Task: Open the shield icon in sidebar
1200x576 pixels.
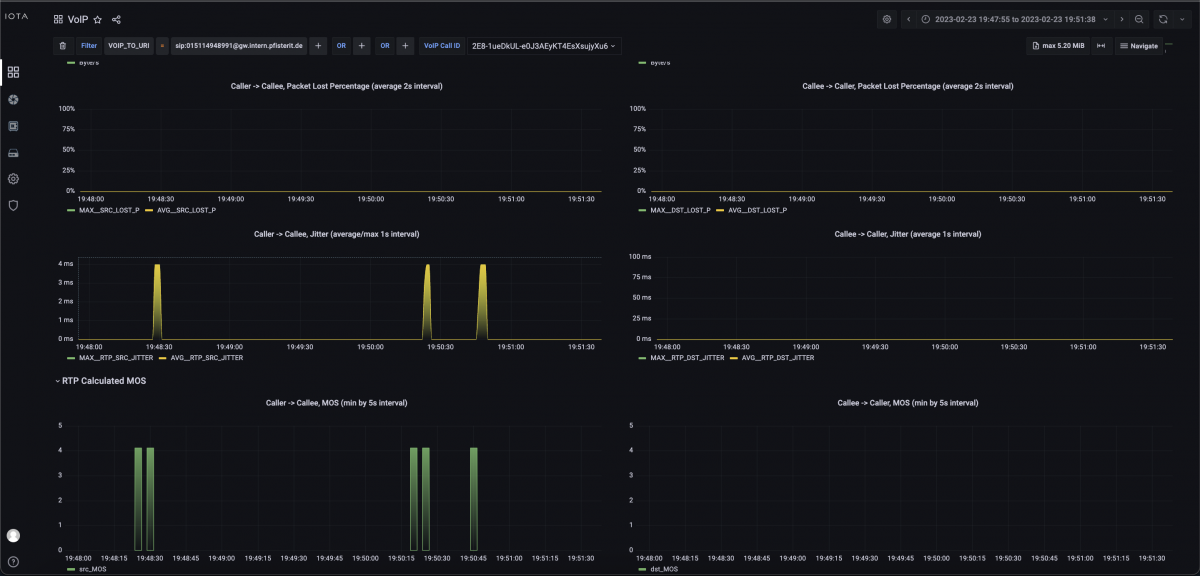Action: (x=13, y=205)
